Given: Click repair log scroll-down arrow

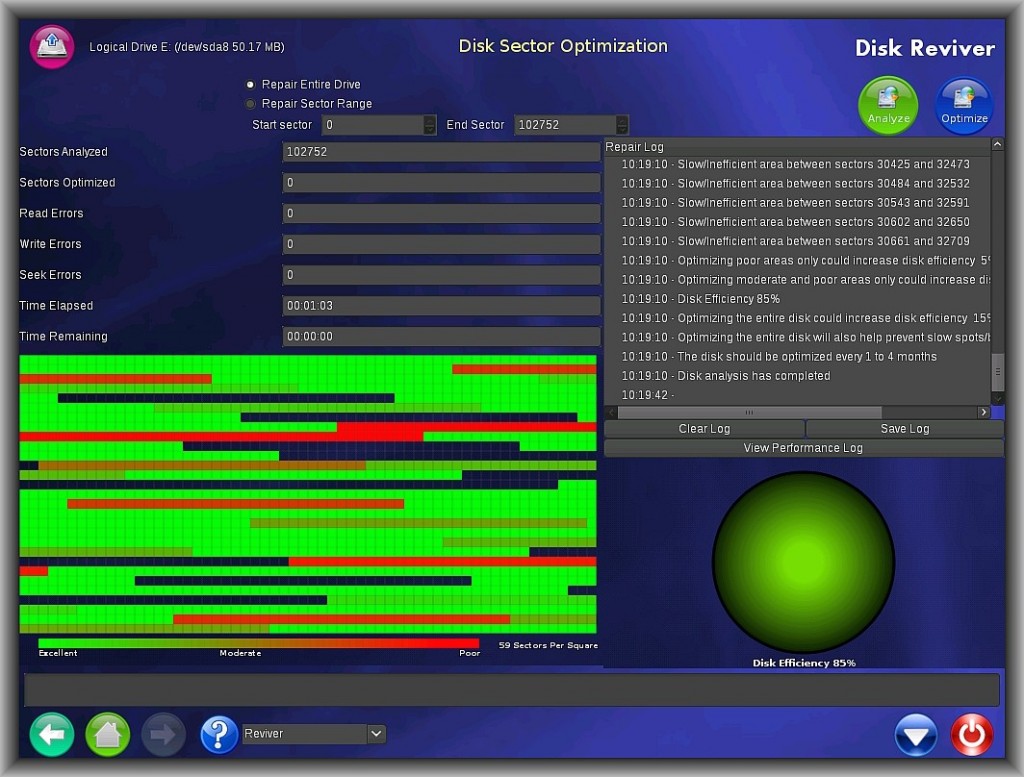Looking at the screenshot, I should (x=997, y=399).
